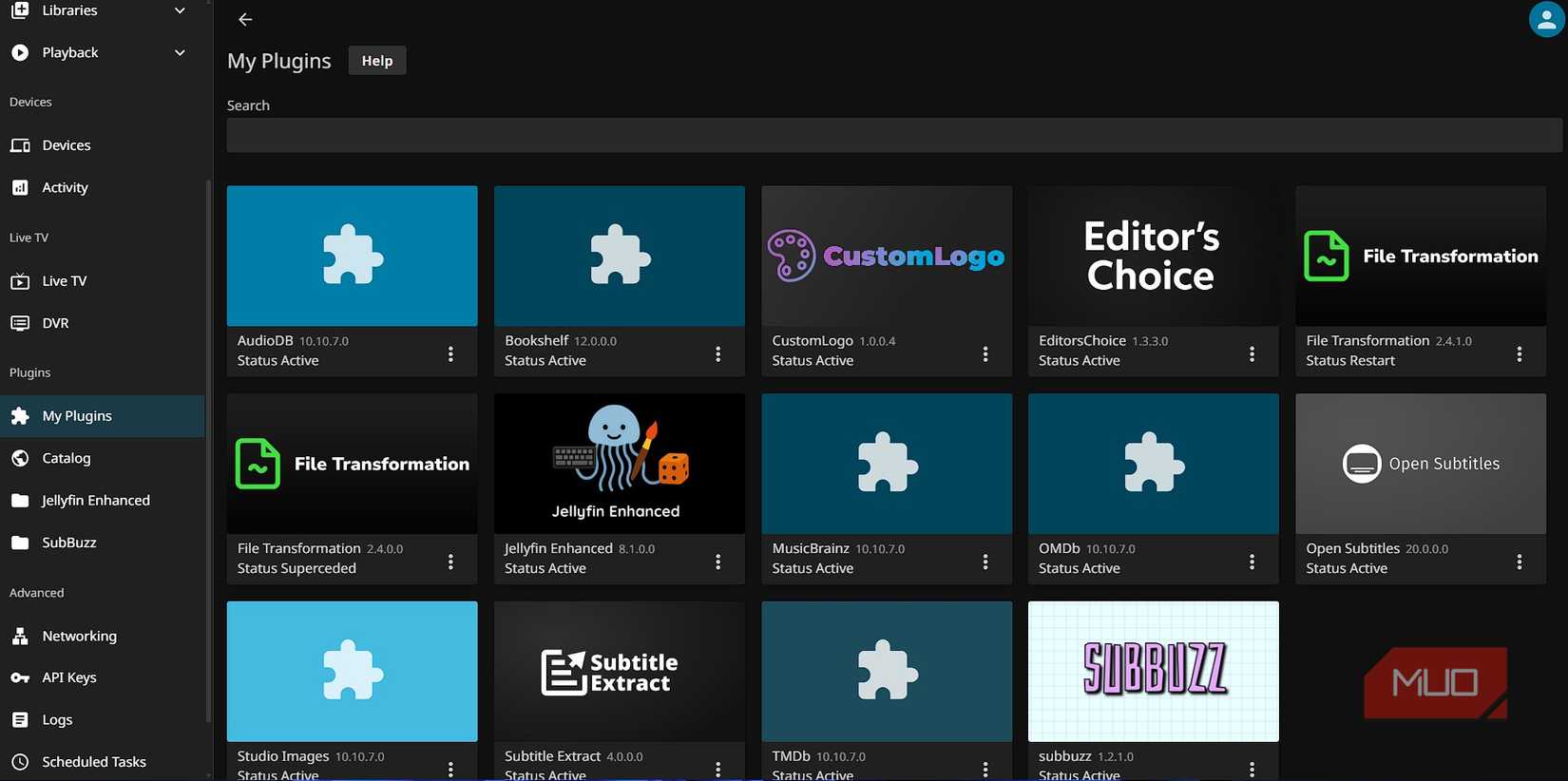Image resolution: width=1568 pixels, height=781 pixels.
Task: Click the Scheduled Tasks clock icon
Action: tap(20, 762)
